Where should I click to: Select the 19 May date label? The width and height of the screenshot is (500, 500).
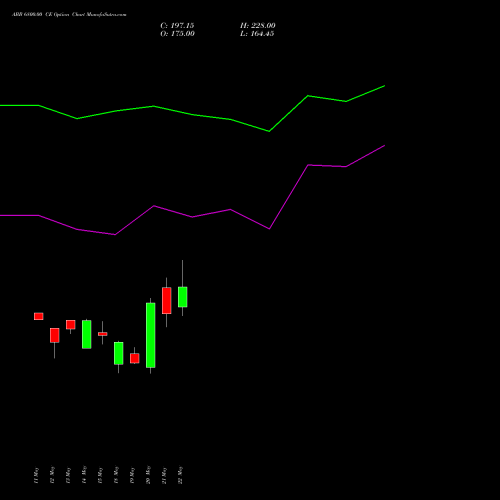[132, 475]
